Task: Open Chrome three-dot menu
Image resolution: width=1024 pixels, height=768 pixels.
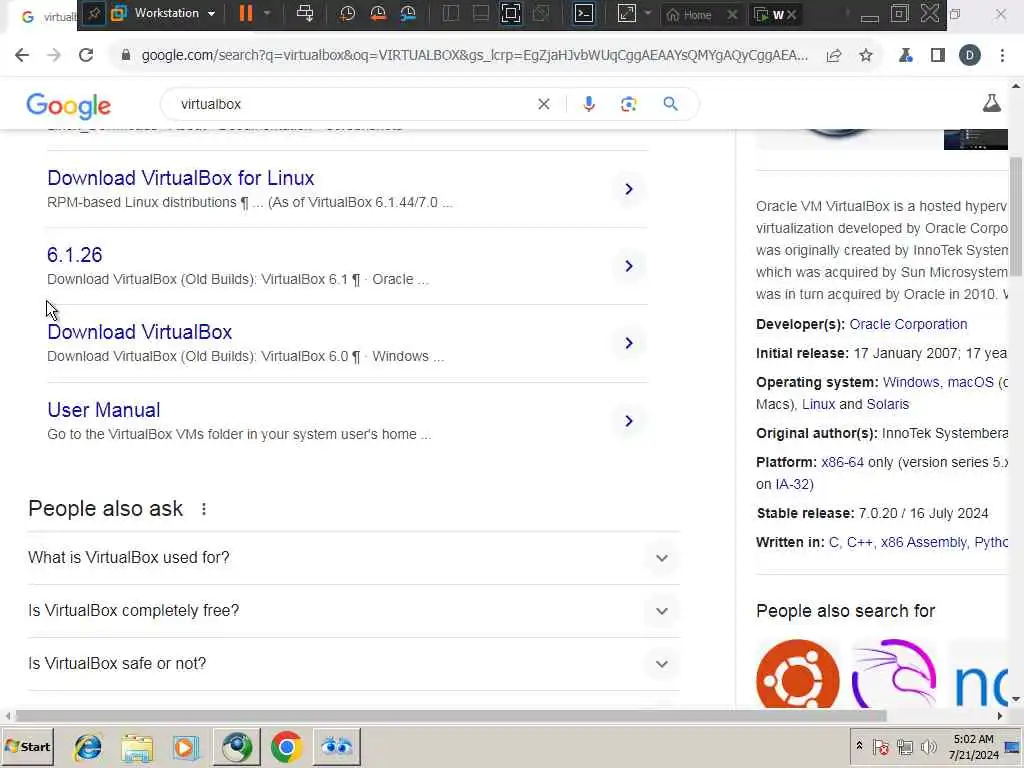Action: pyautogui.click(x=1002, y=56)
